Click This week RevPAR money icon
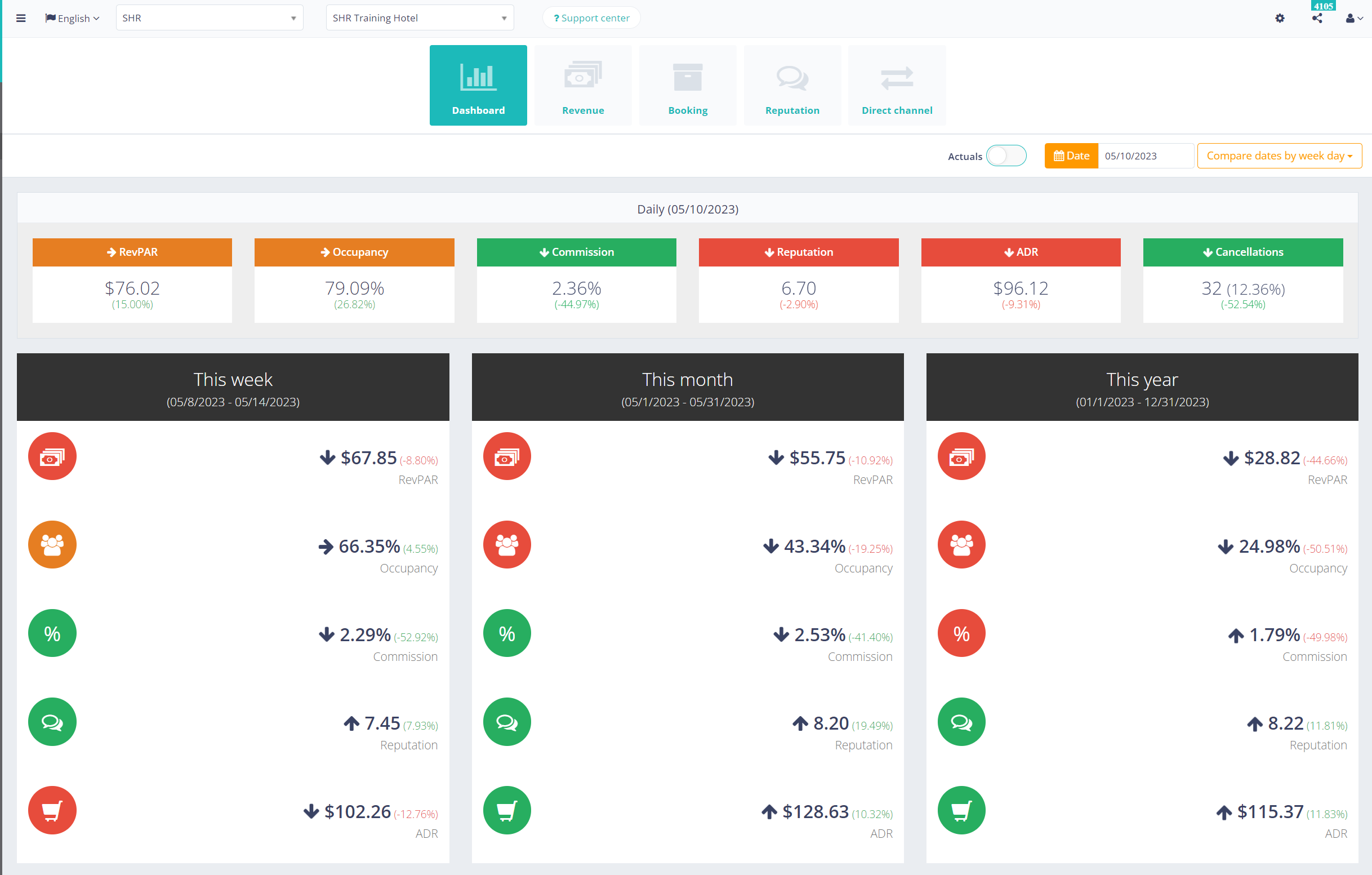Image resolution: width=1372 pixels, height=875 pixels. tap(52, 456)
